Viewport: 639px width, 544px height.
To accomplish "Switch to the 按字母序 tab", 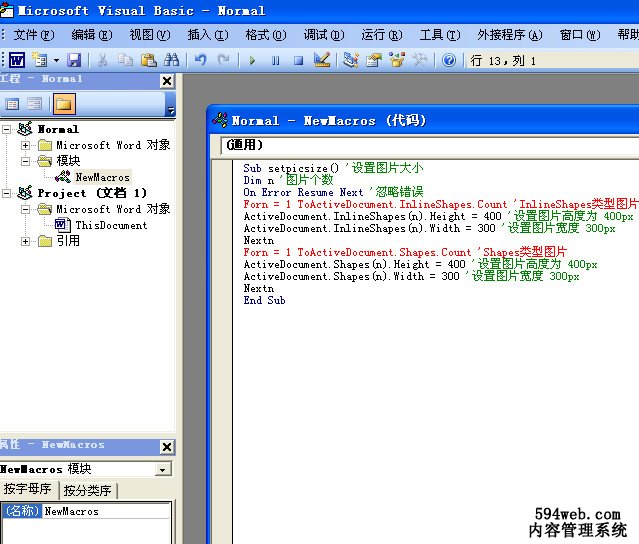I will tap(28, 489).
